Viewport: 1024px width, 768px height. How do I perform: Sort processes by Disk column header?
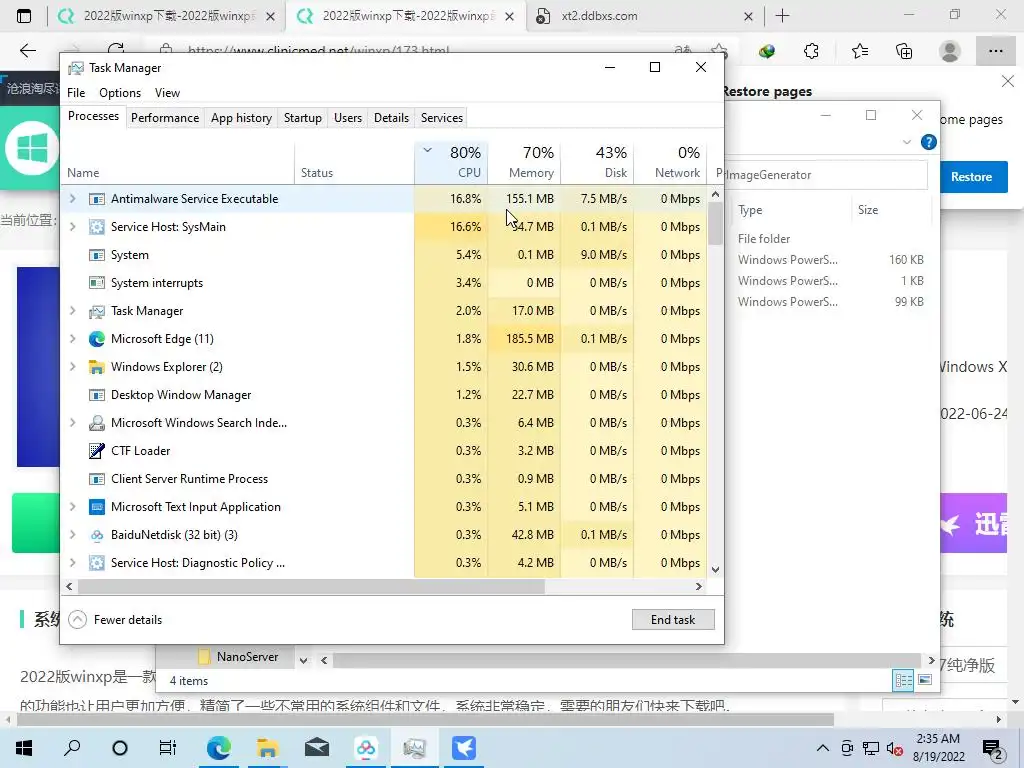pos(597,163)
